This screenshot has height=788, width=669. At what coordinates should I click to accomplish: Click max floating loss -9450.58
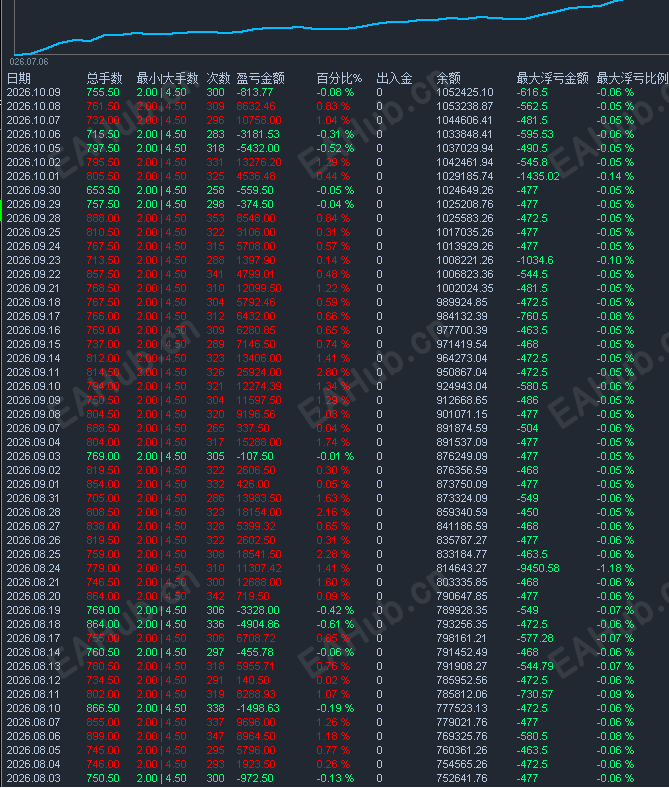pos(538,568)
